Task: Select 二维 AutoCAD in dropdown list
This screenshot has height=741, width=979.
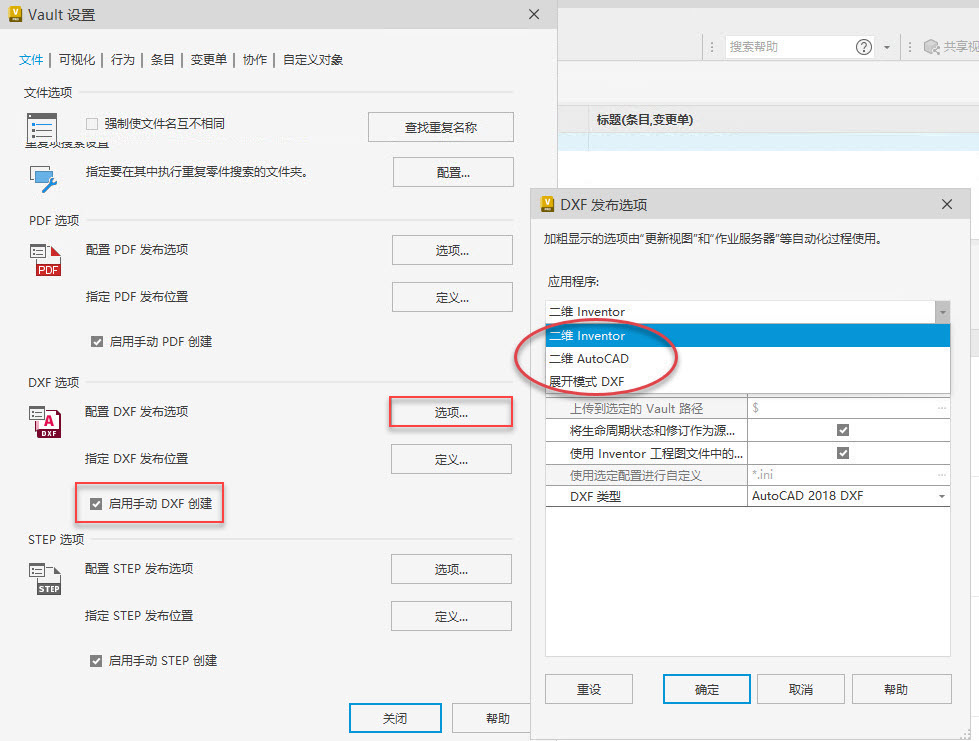Action: click(747, 358)
